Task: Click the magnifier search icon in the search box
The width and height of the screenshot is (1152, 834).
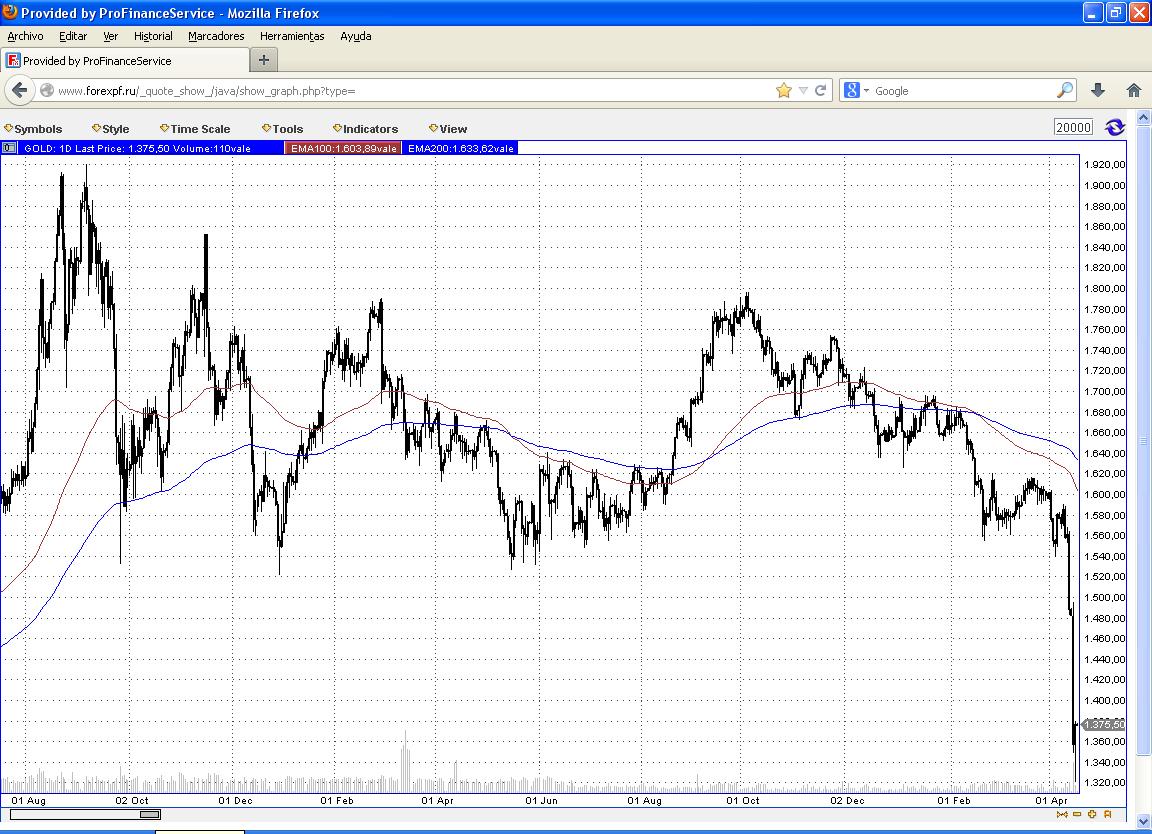Action: 1064,90
